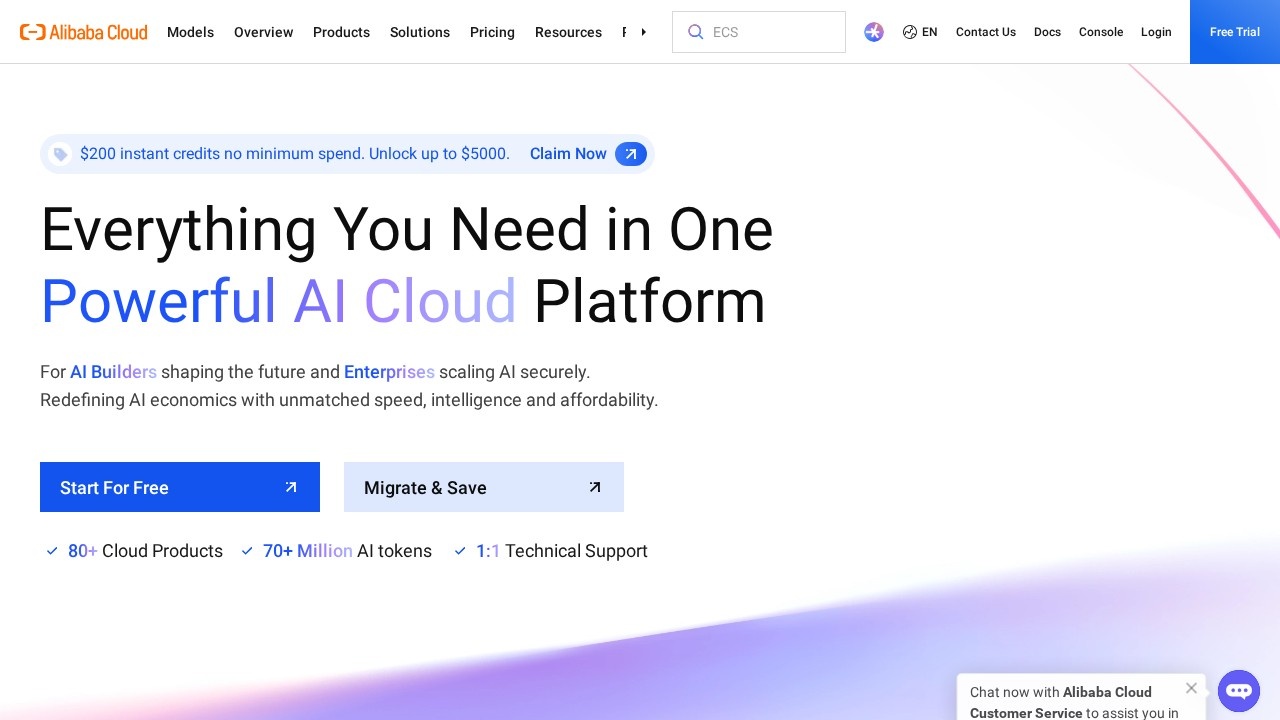Open the chat bubble icon
Viewport: 1280px width, 720px height.
1239,691
